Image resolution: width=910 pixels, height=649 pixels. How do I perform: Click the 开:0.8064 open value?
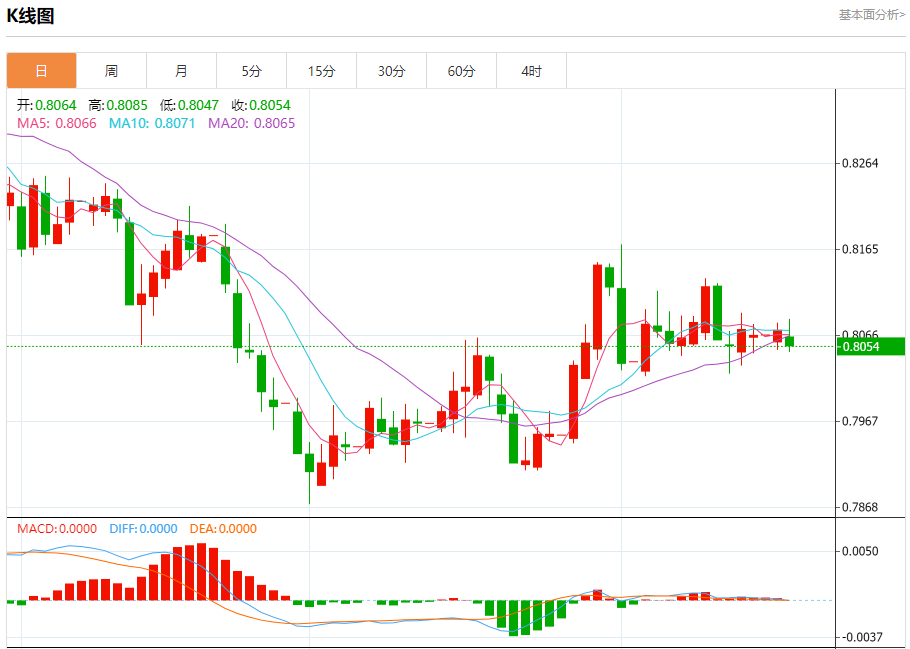pos(46,105)
